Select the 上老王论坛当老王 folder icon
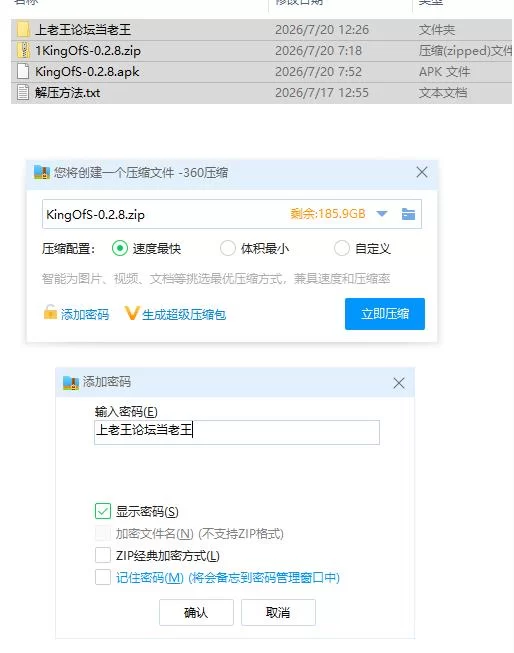 (x=23, y=30)
